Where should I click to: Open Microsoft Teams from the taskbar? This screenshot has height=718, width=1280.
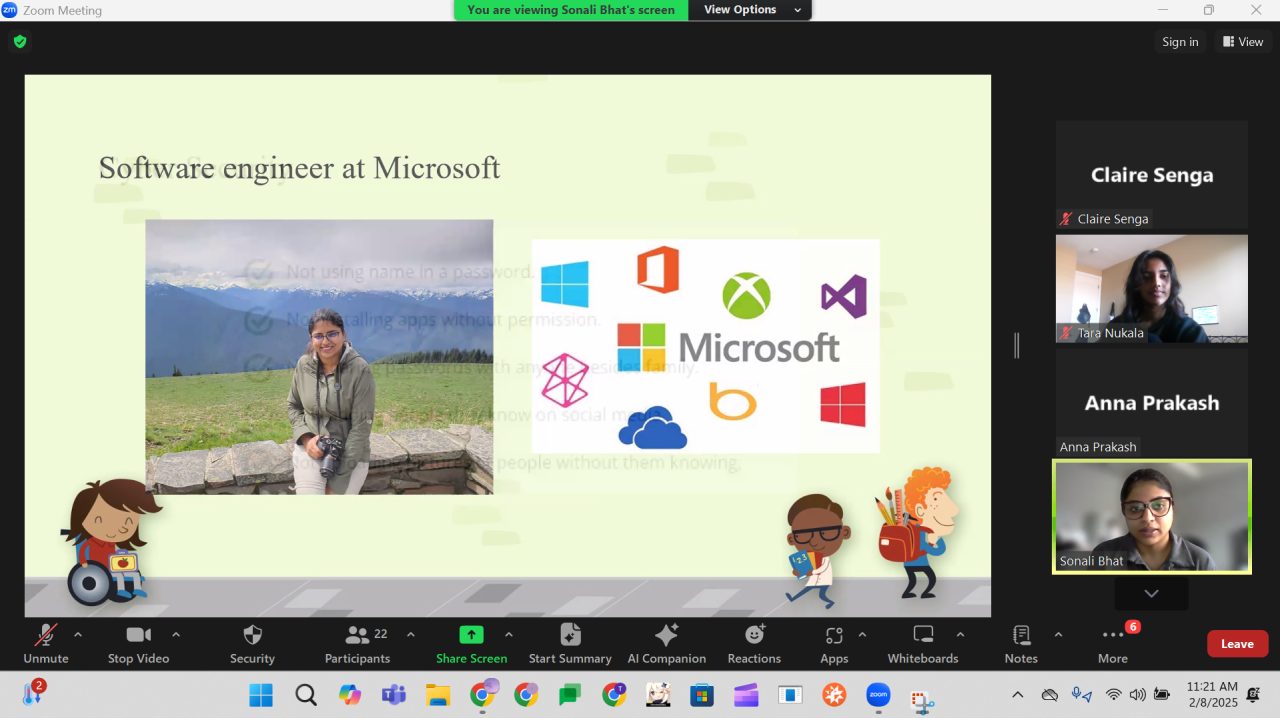coord(393,694)
